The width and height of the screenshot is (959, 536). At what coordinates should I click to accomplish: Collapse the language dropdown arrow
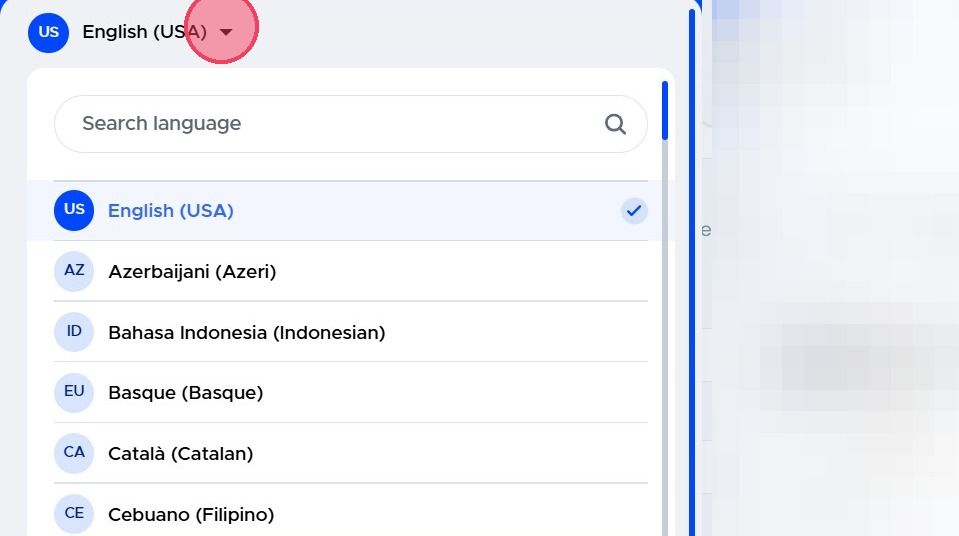tap(226, 32)
